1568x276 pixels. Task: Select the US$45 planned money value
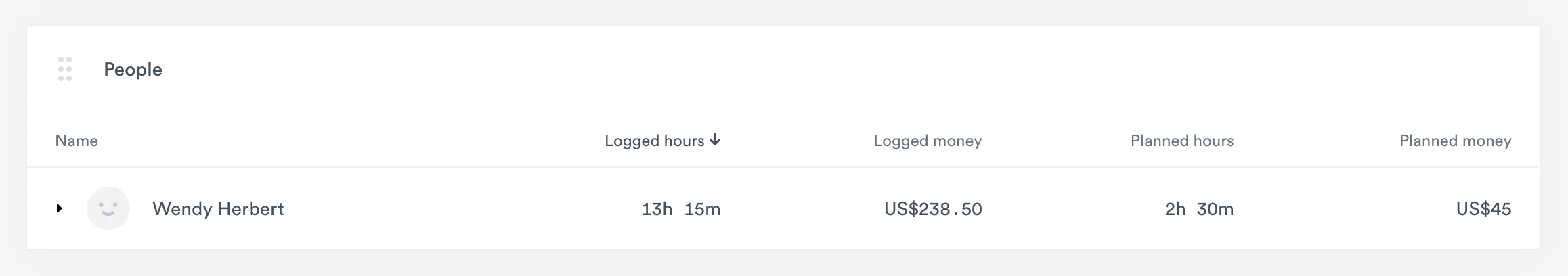point(1483,209)
